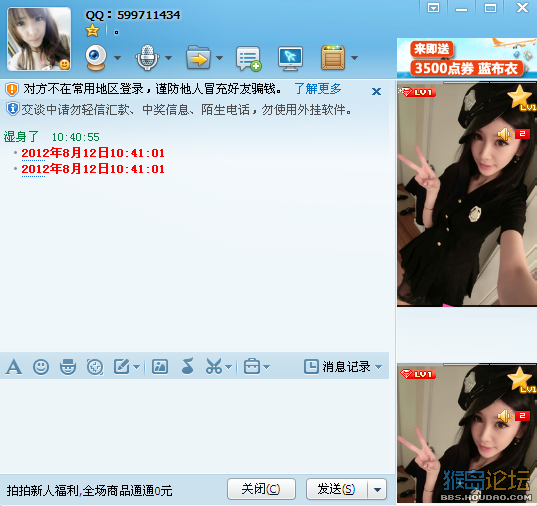This screenshot has width=537, height=506.
Task: Click the orange shield warning icon
Action: (12, 89)
